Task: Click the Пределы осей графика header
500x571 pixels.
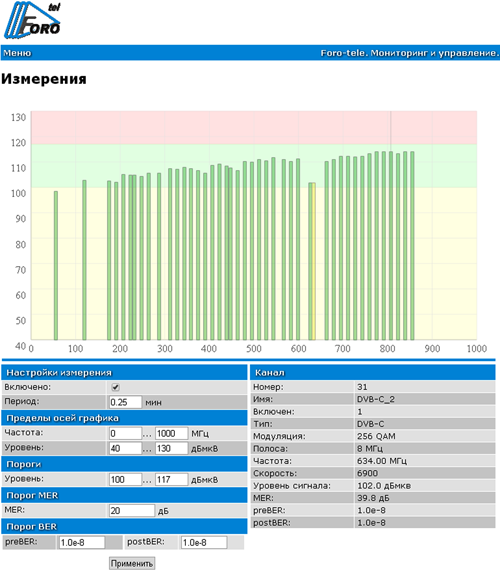Action: [124, 418]
